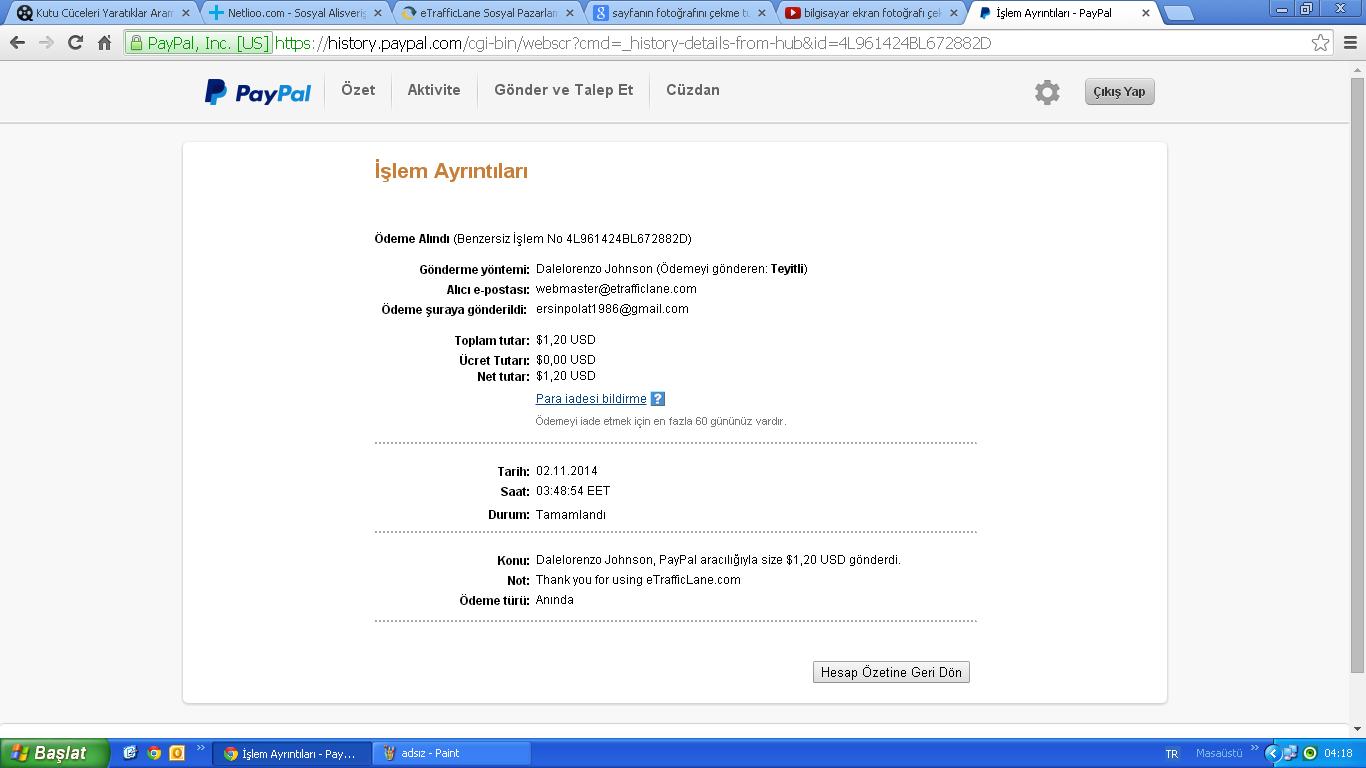Switch to adsız - Paint taskbar window
The image size is (1366, 768).
451,753
